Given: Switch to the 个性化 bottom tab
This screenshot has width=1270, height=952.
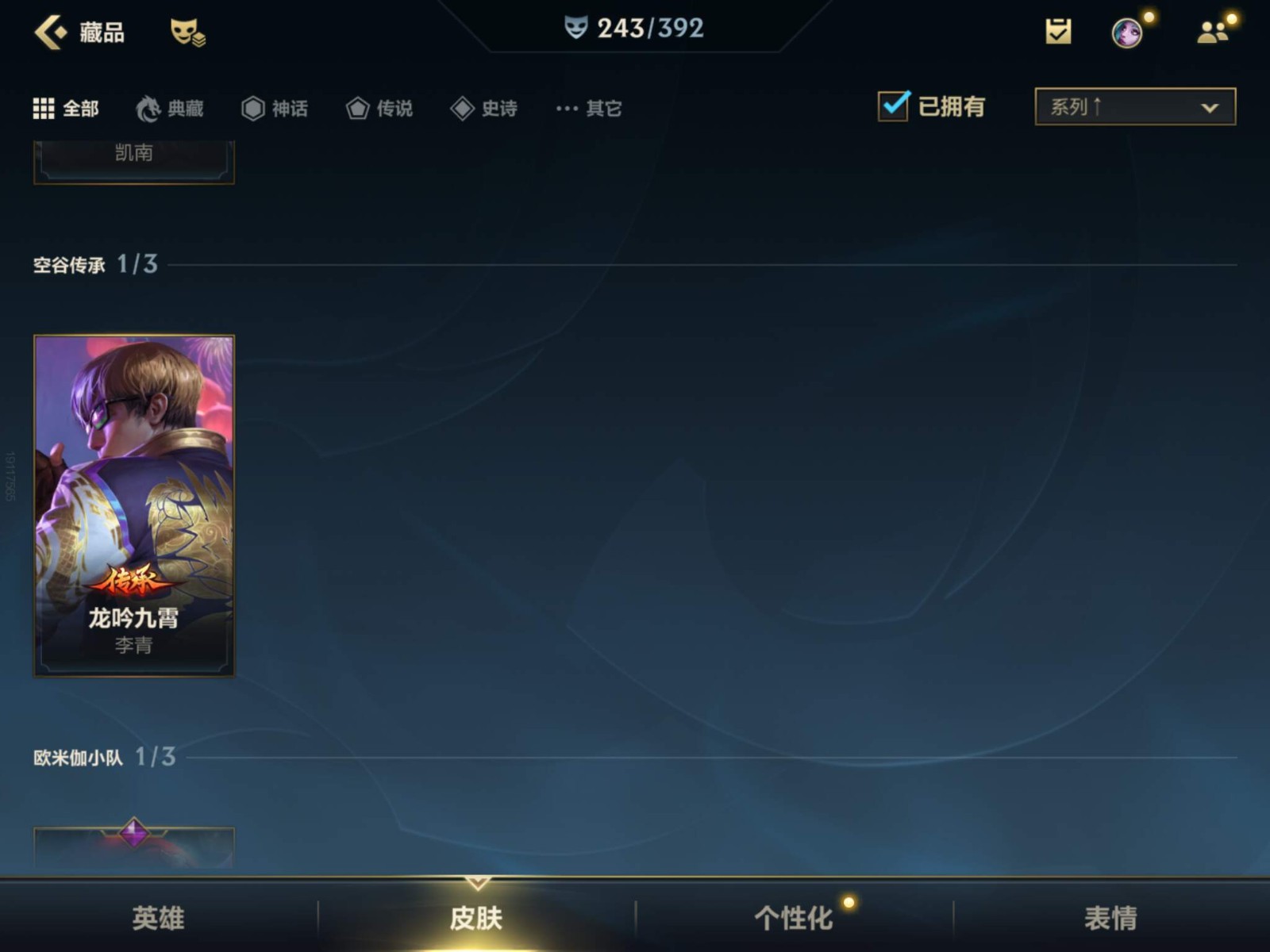Looking at the screenshot, I should (793, 918).
